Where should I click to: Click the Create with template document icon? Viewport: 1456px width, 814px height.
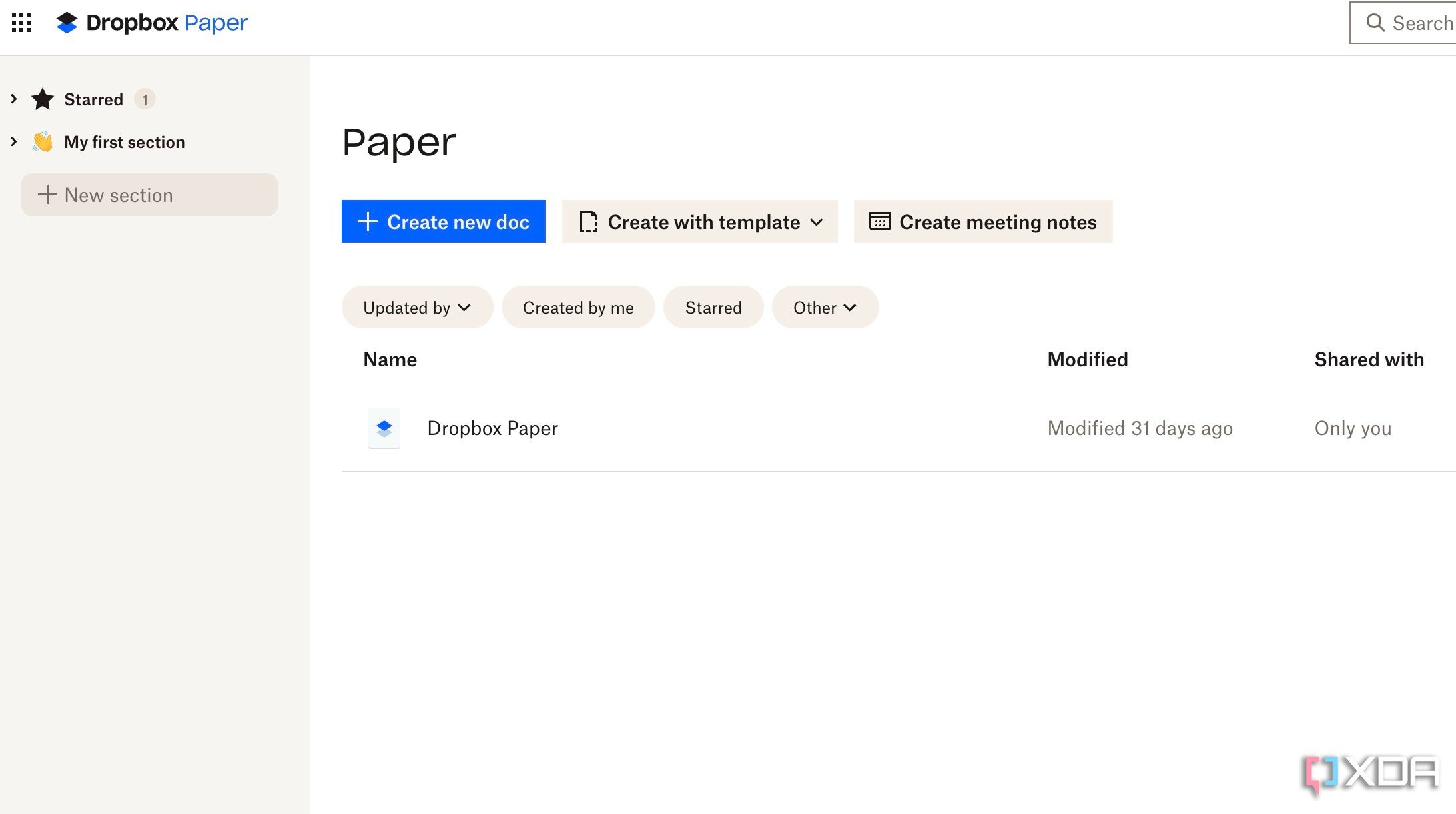[587, 221]
